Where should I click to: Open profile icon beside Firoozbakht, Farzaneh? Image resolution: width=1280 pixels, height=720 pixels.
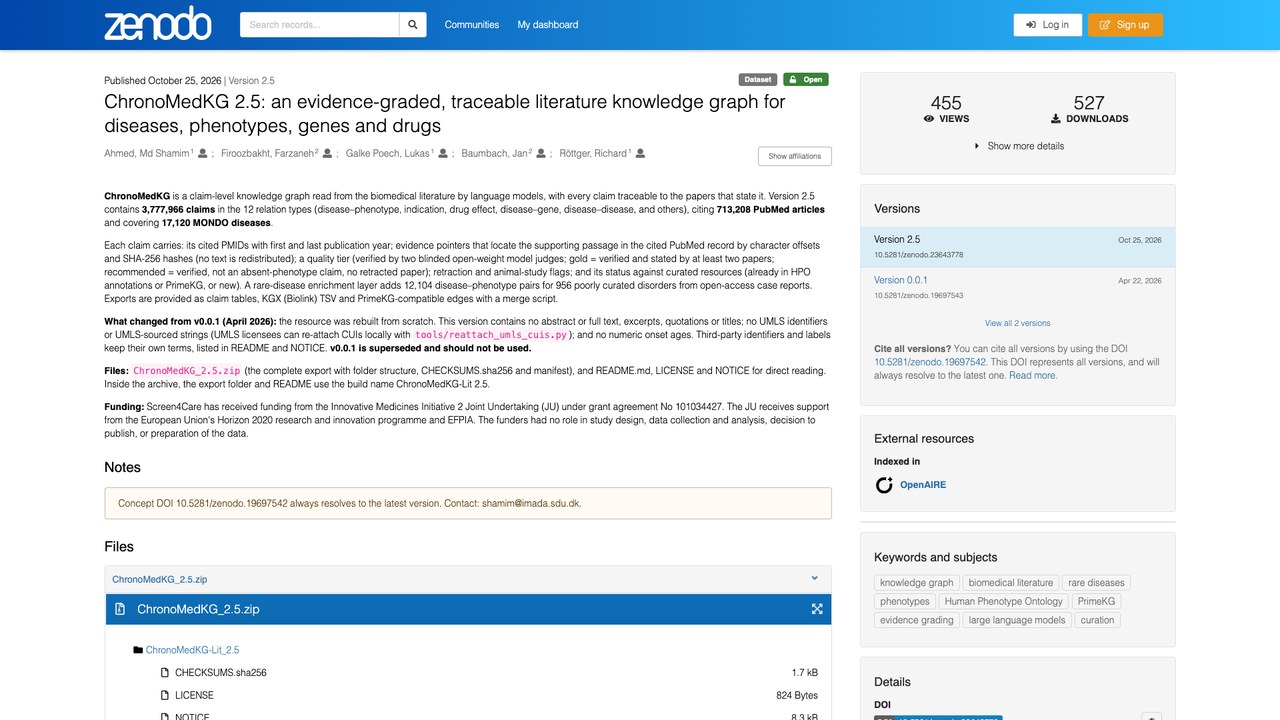[x=327, y=154]
